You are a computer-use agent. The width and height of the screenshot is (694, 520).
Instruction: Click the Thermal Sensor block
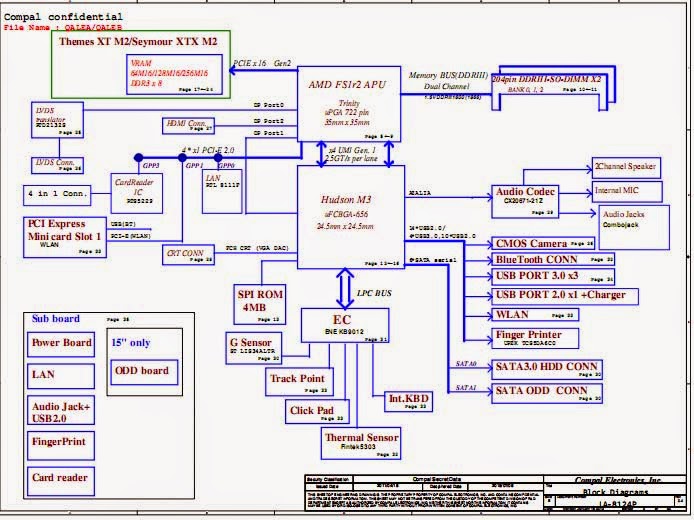coord(361,443)
